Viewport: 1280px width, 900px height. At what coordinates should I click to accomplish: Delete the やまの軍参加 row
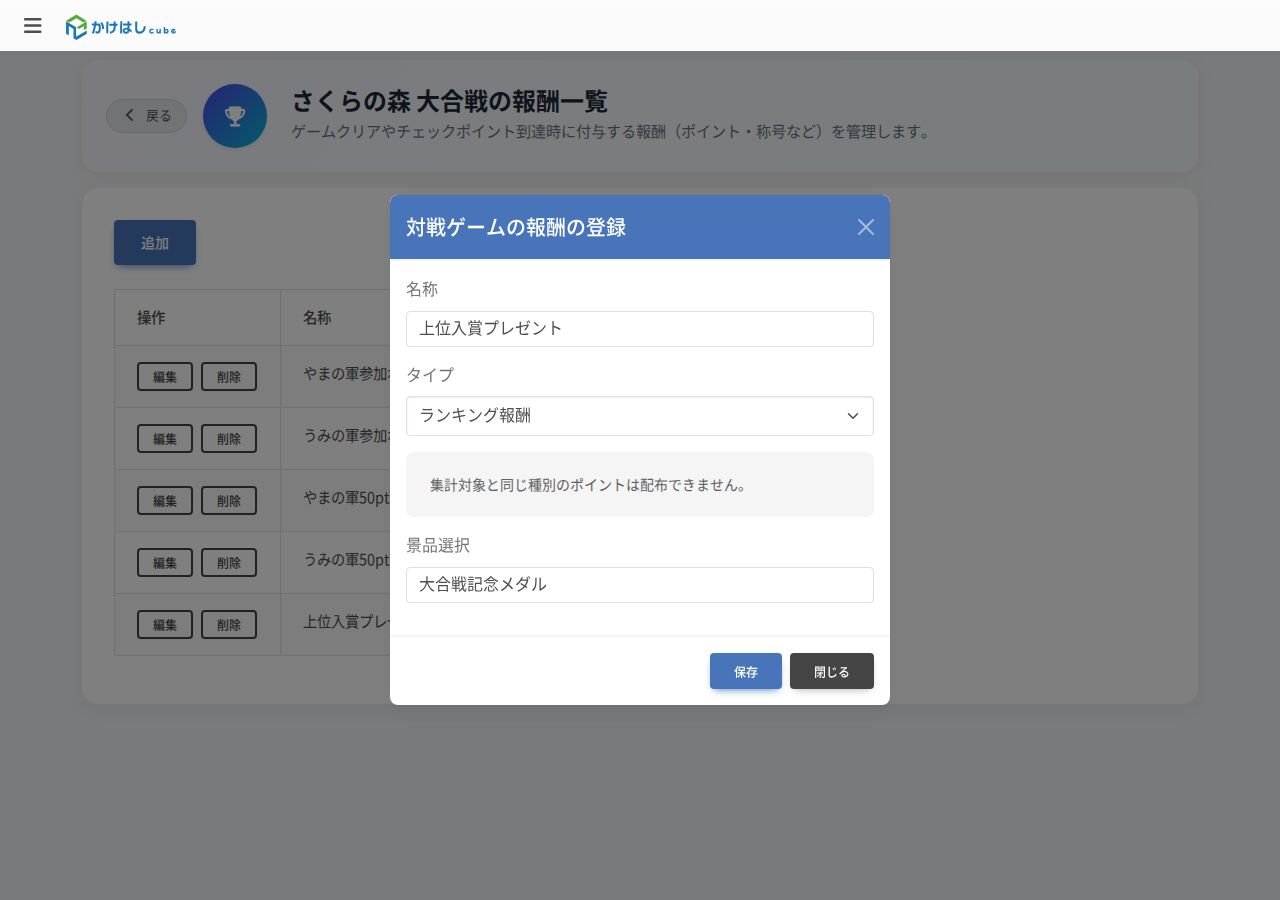[229, 377]
